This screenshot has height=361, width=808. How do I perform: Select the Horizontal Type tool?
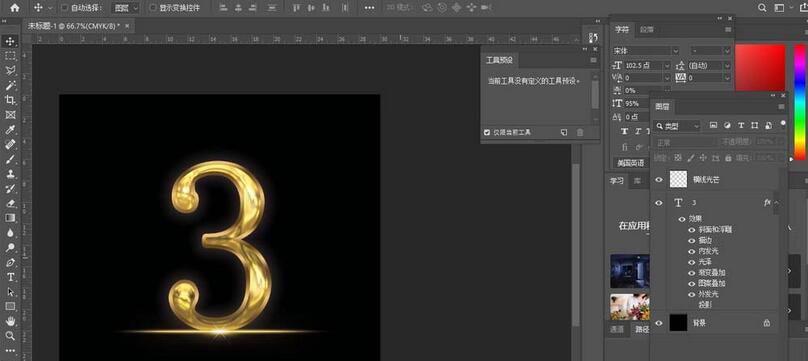pos(10,277)
